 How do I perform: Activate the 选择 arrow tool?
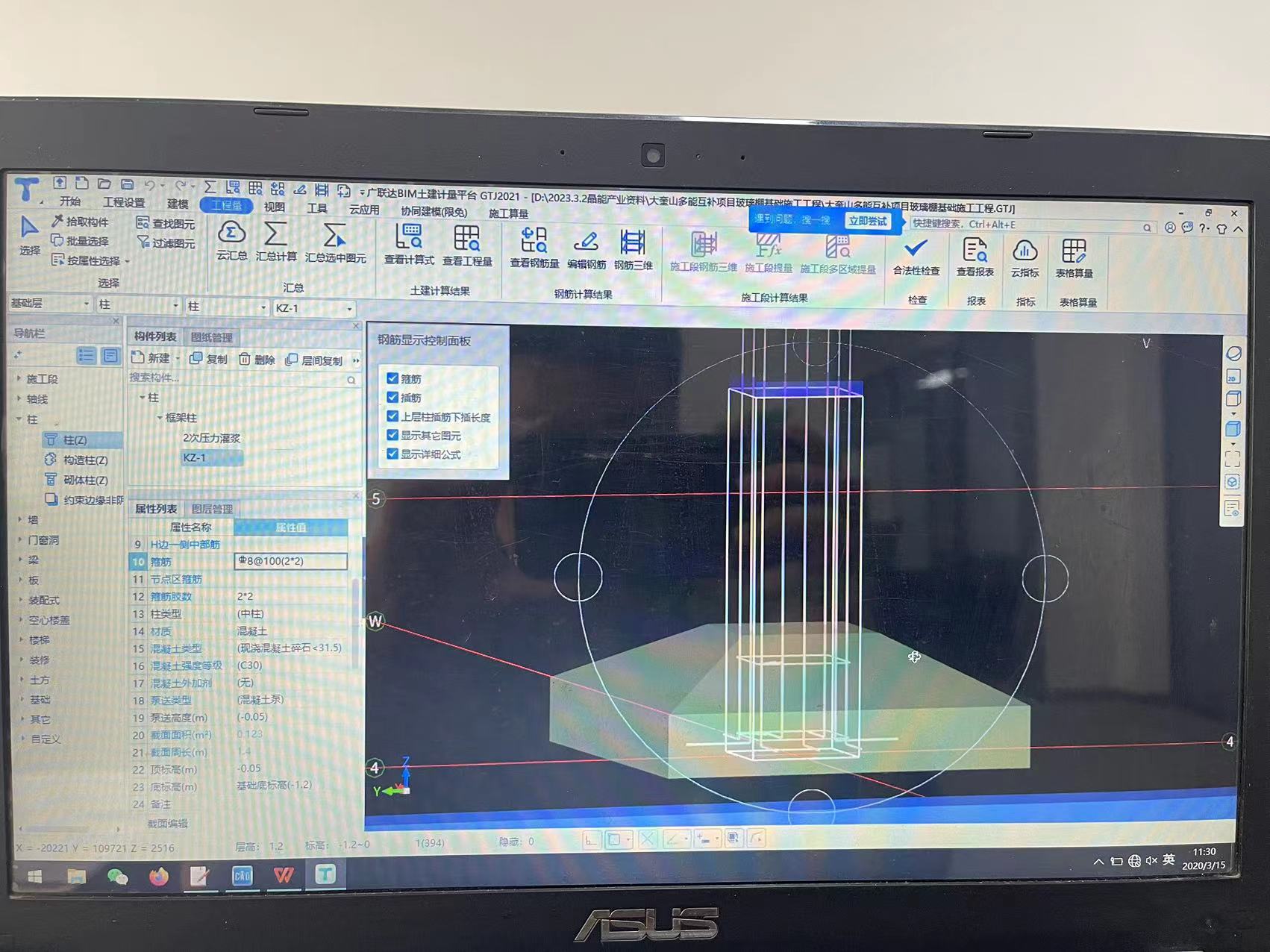[29, 235]
